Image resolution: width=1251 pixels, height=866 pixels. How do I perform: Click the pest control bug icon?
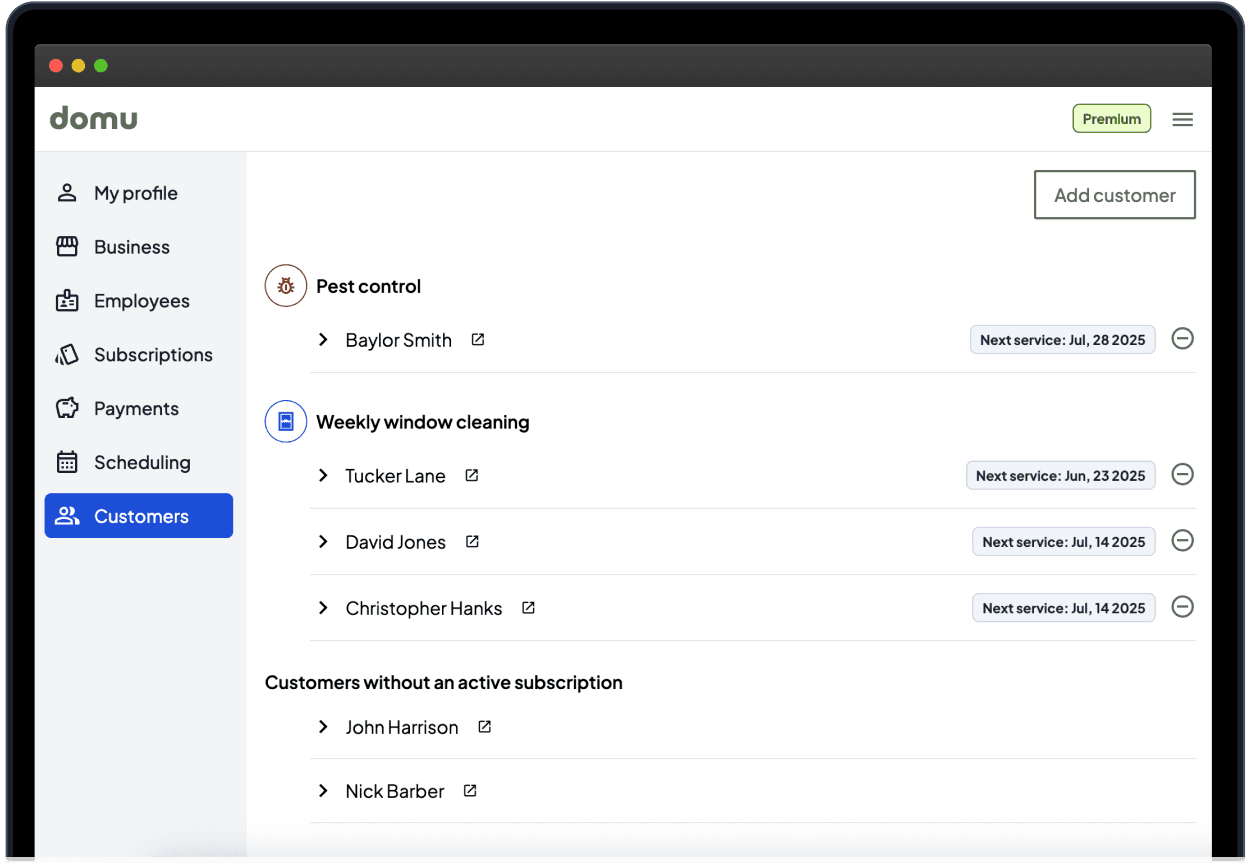tap(285, 286)
